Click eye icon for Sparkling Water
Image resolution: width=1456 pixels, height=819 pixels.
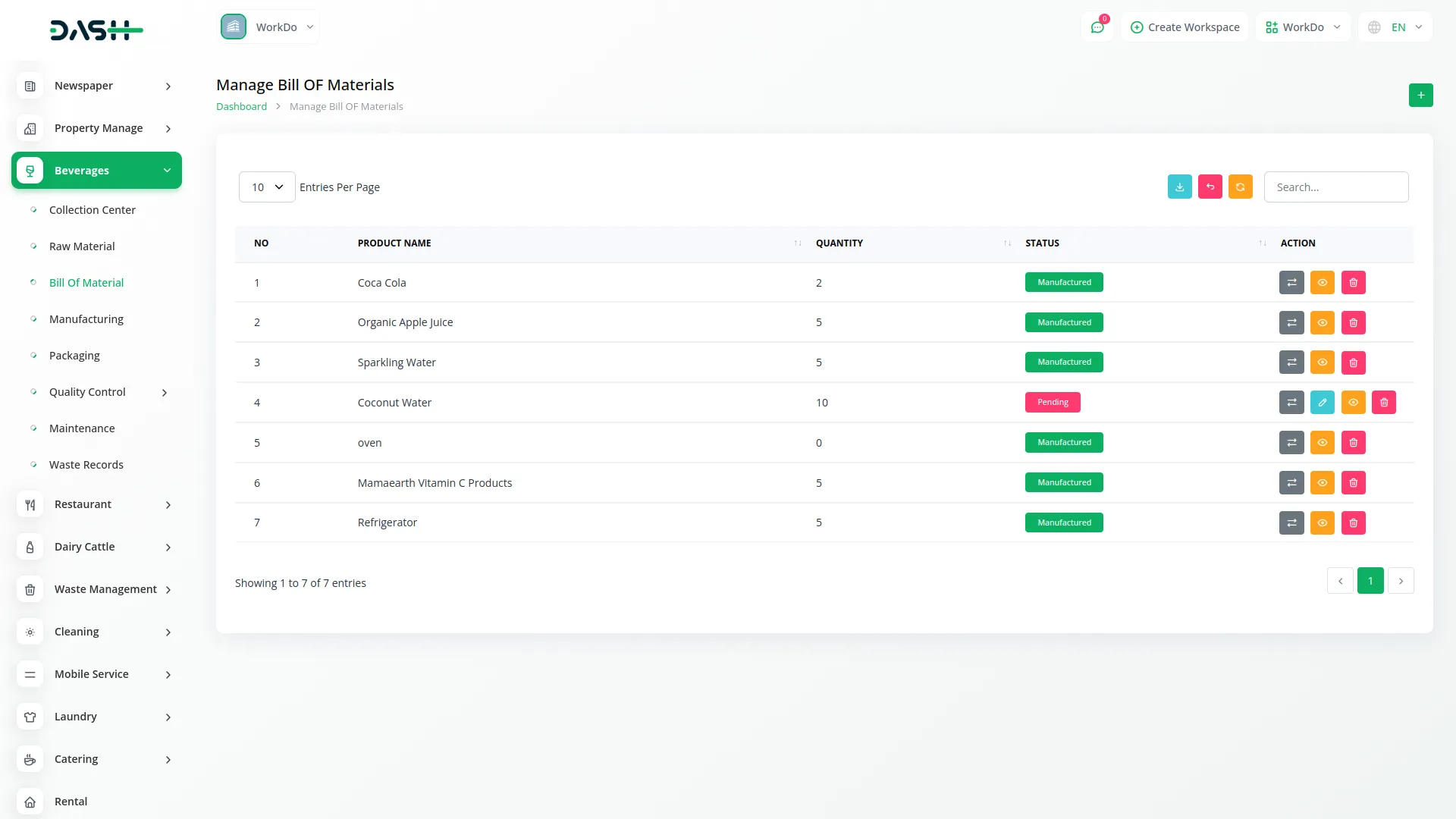point(1322,362)
